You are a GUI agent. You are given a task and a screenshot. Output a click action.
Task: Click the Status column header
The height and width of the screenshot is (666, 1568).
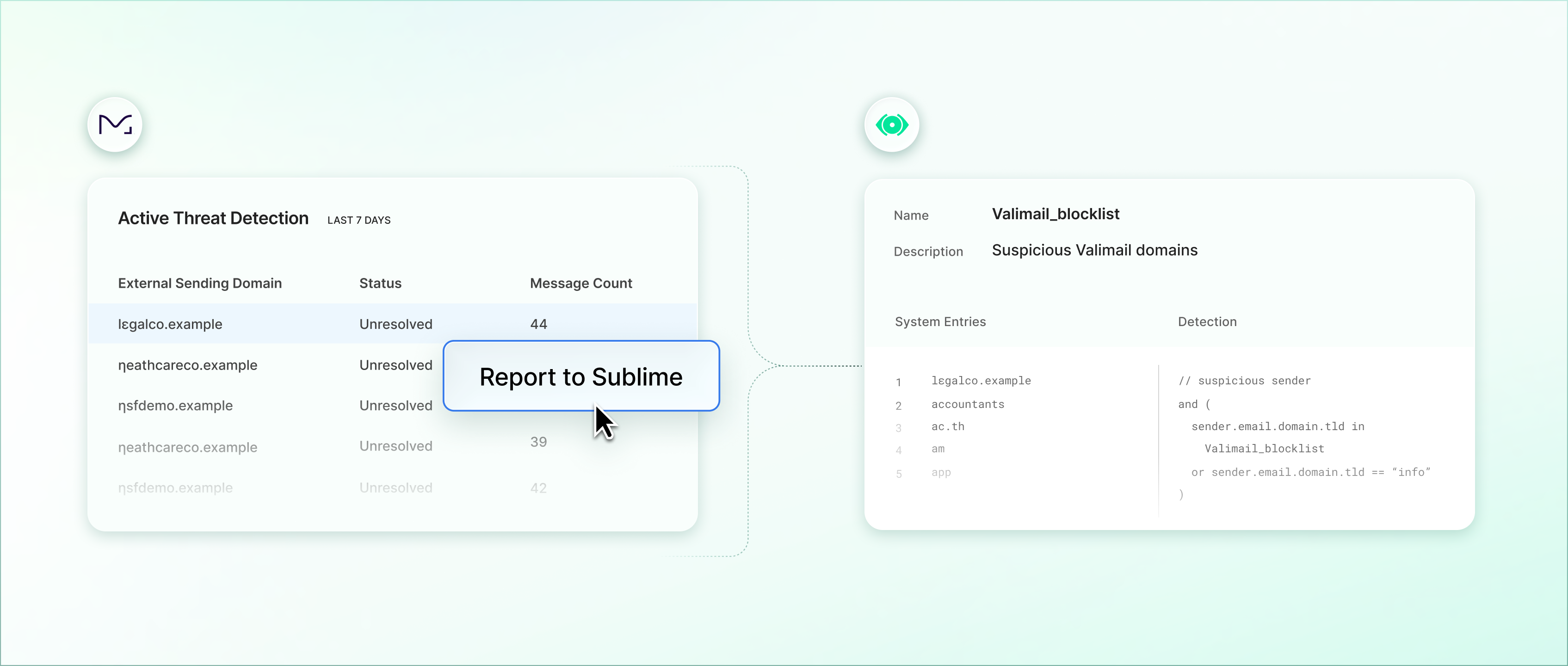[x=380, y=283]
